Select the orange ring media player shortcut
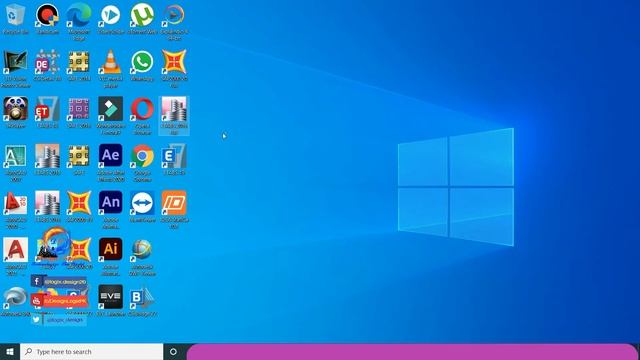640x360 pixels. pos(174,15)
